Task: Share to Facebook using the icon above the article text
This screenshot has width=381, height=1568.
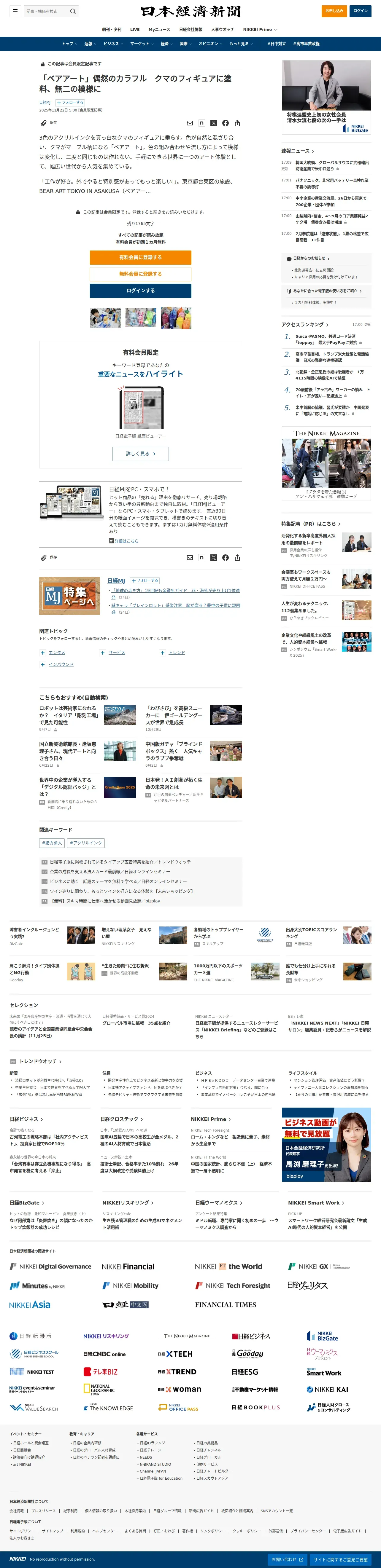Action: point(226,123)
